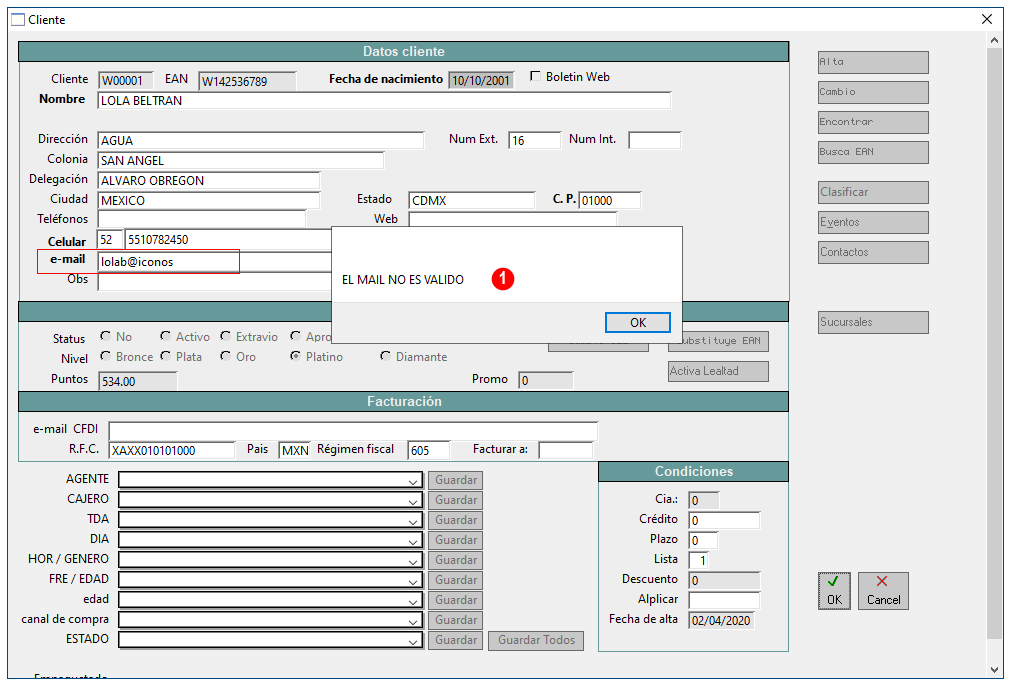This screenshot has height=685, width=1011.
Task: Click the R.F.C. field
Action: pyautogui.click(x=172, y=450)
